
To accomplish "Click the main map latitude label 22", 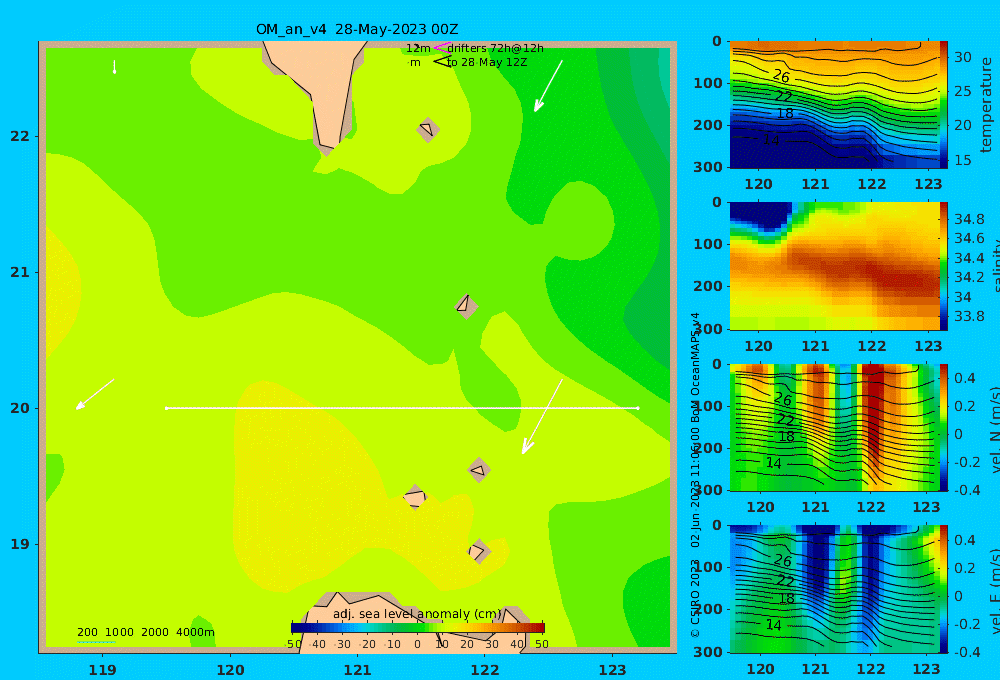I will click(x=20, y=136).
